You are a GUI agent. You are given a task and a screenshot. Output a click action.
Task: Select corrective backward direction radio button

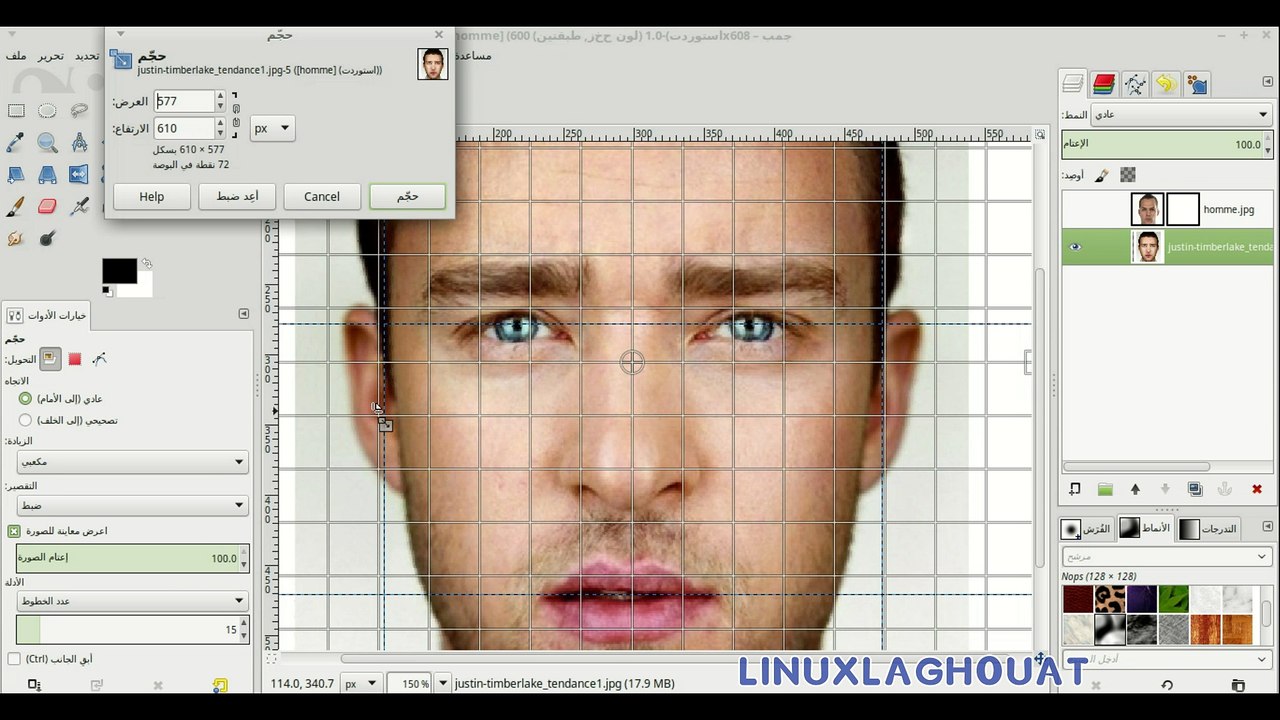(x=26, y=420)
